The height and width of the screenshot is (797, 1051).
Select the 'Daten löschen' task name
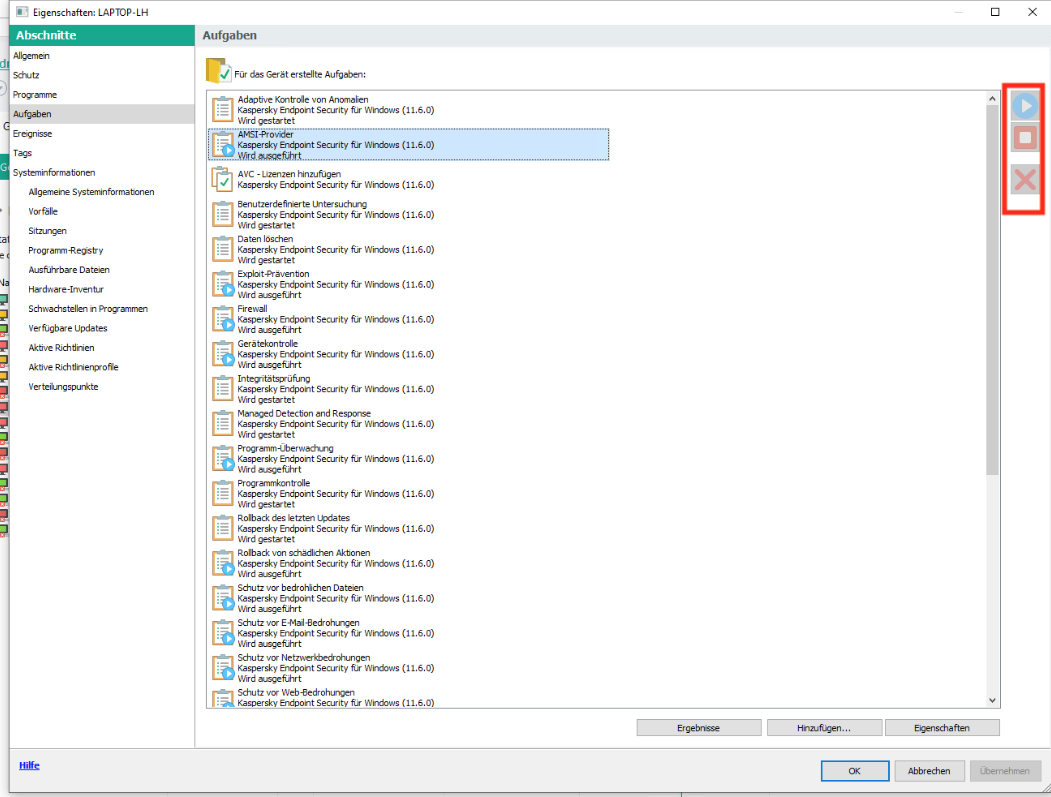(265, 239)
